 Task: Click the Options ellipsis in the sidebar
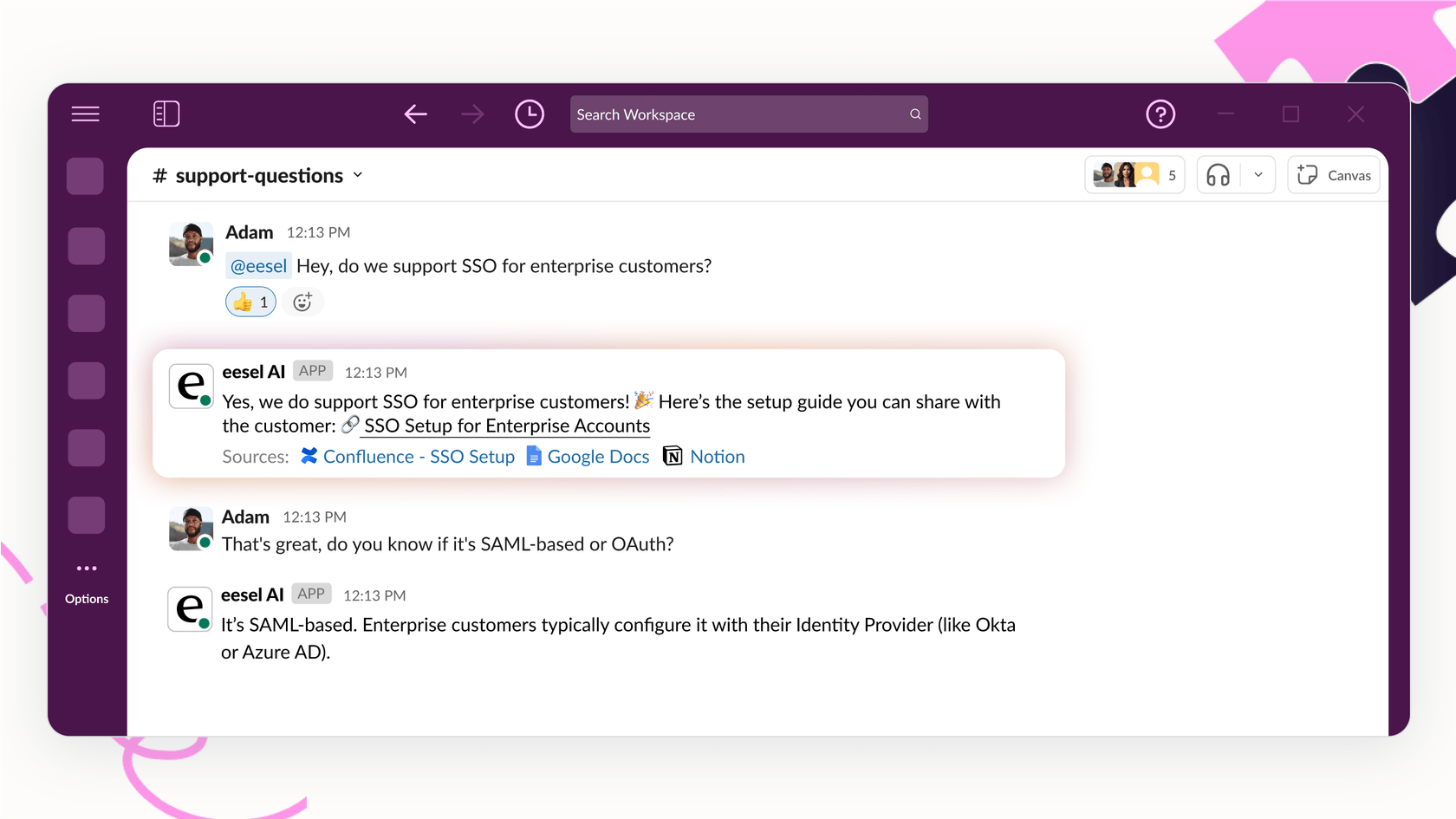pyautogui.click(x=86, y=568)
